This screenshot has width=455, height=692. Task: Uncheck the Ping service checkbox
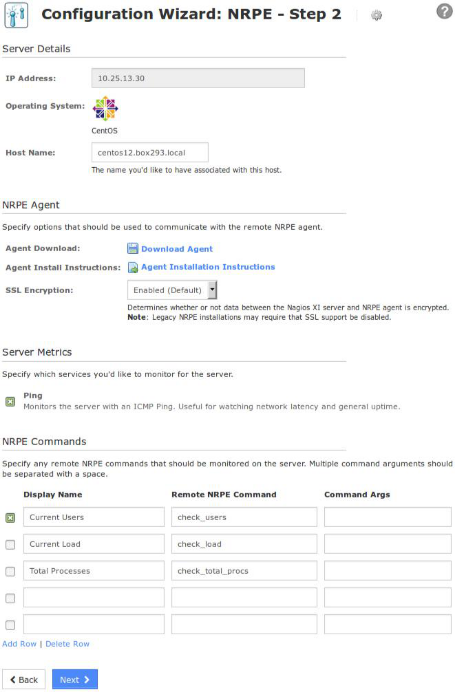tap(10, 402)
